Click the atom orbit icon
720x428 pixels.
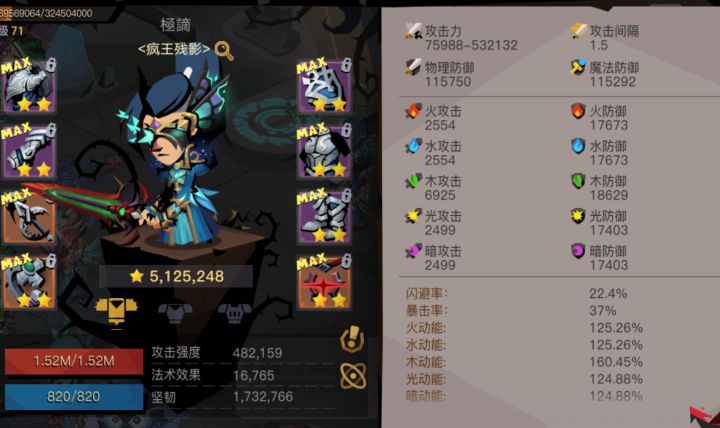click(353, 376)
